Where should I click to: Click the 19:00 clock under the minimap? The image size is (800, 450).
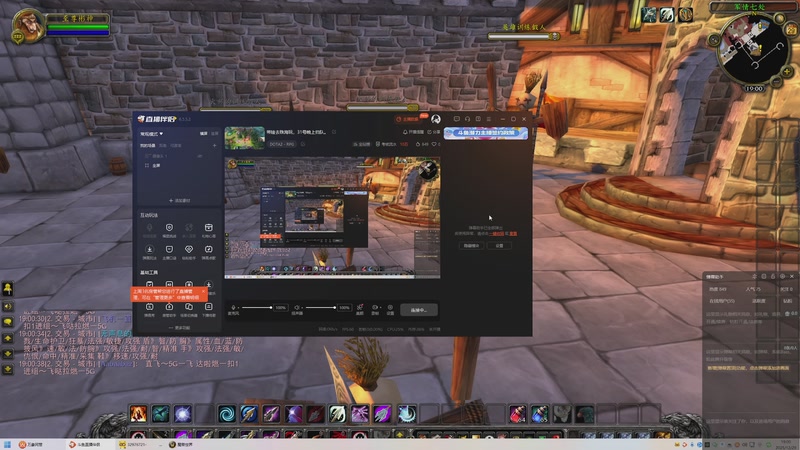pos(754,89)
